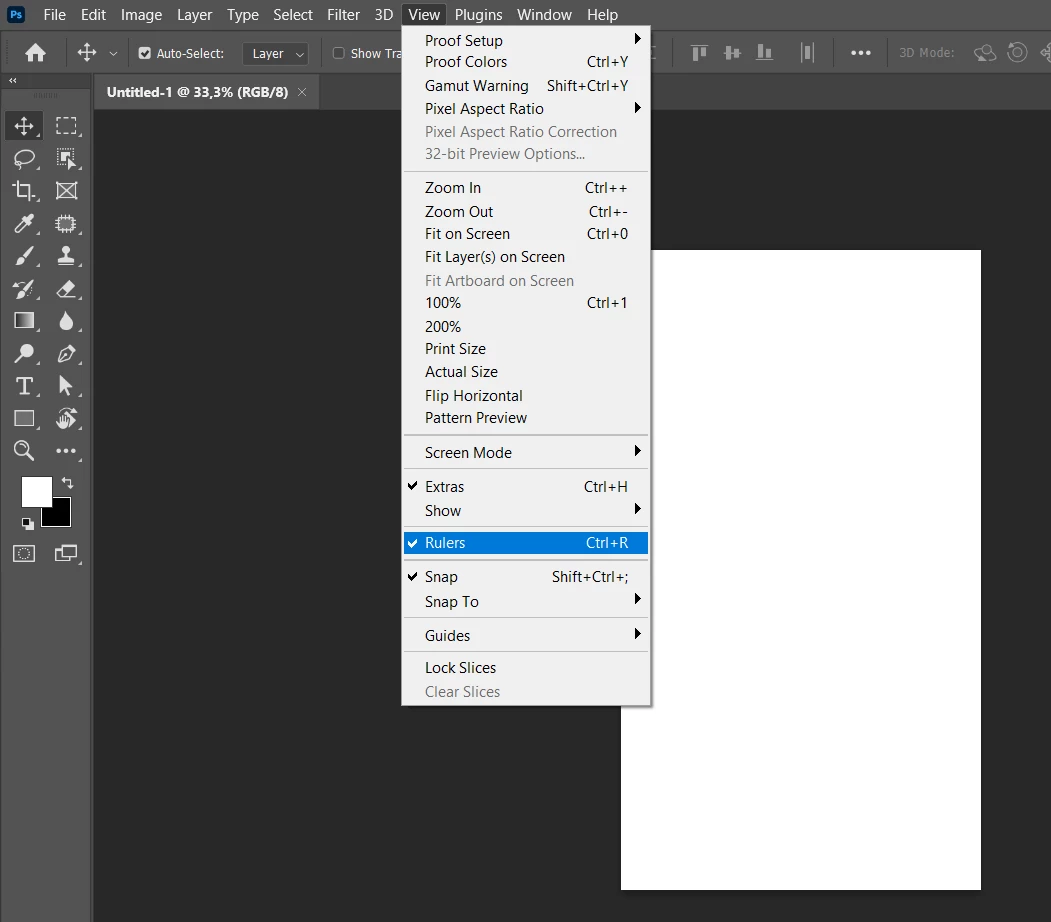
Task: Select the Rectangle shape tool
Action: pyautogui.click(x=24, y=419)
